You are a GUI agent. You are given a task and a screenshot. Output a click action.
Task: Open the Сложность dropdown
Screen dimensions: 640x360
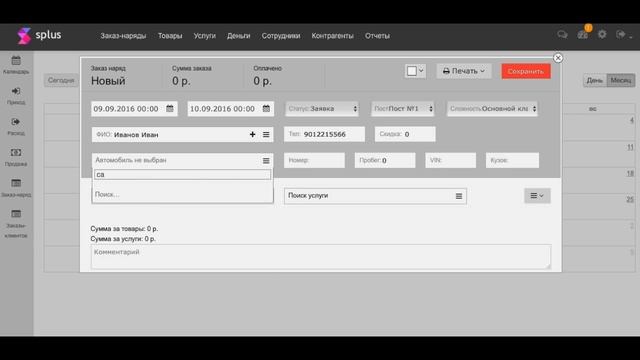(x=492, y=109)
